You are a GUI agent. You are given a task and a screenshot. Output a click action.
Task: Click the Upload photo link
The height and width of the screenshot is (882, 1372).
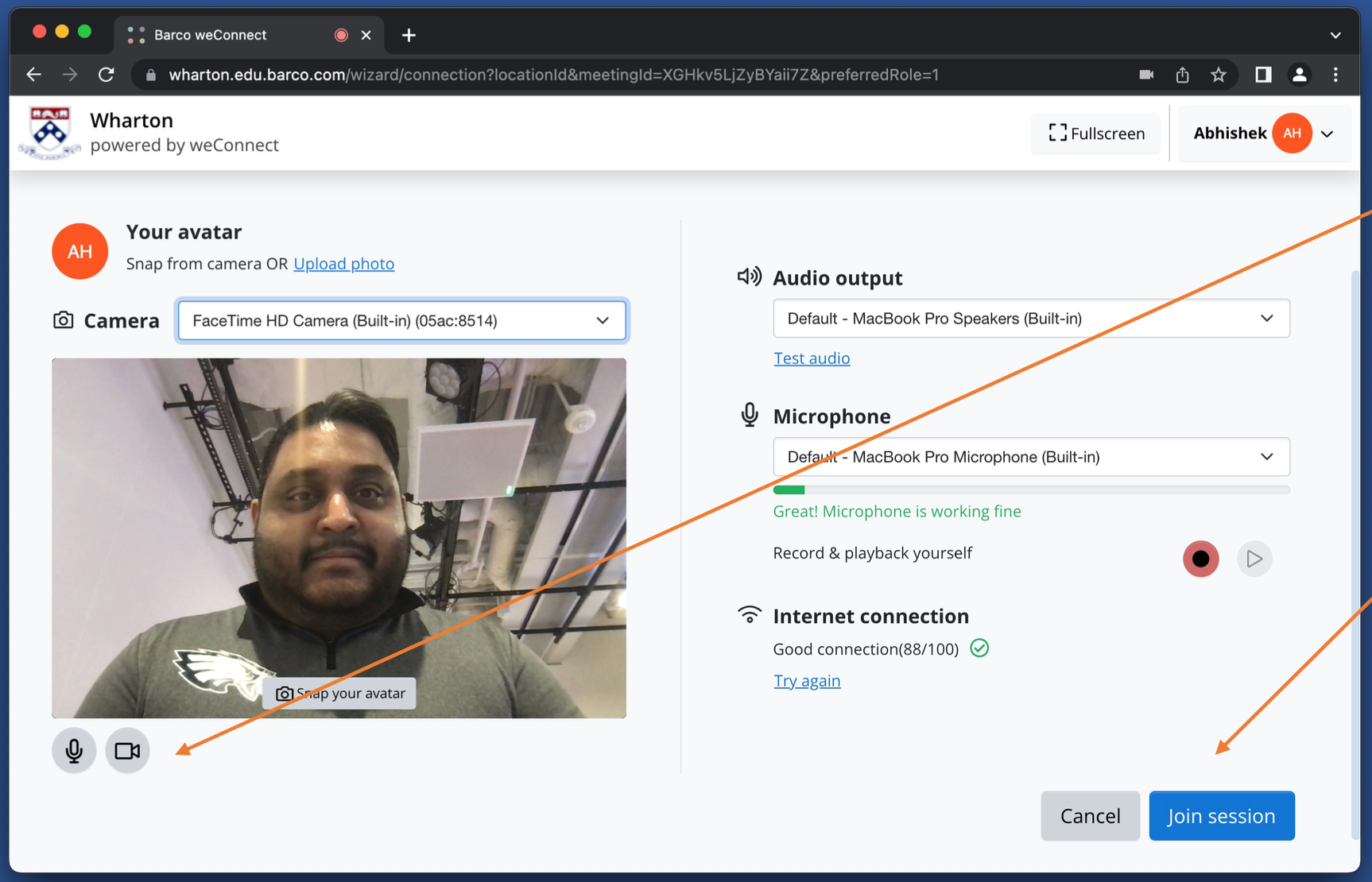point(343,264)
